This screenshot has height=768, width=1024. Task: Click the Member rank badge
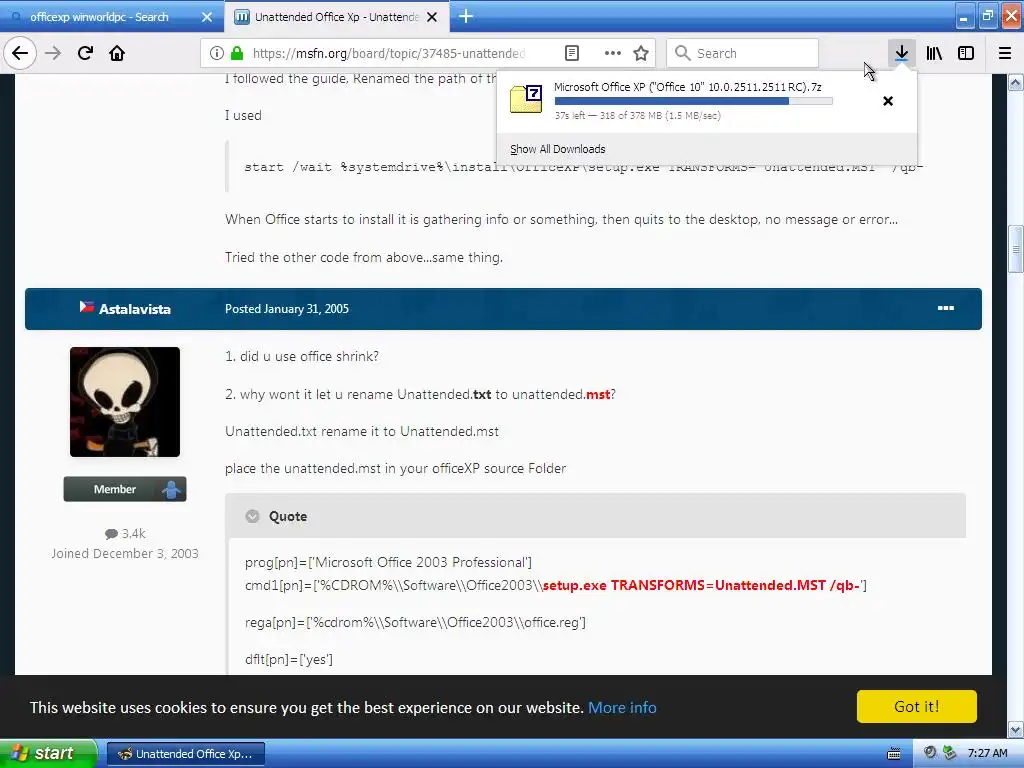[125, 489]
